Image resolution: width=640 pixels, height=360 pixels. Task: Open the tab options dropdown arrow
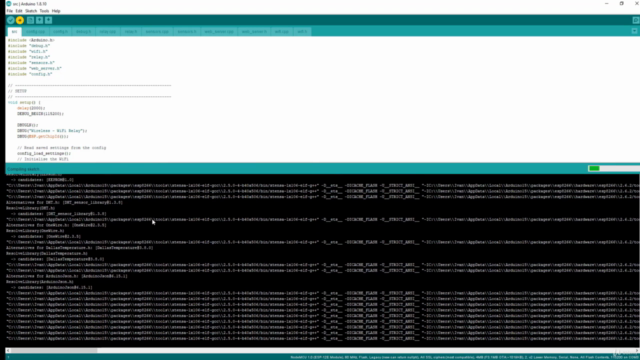pos(634,31)
